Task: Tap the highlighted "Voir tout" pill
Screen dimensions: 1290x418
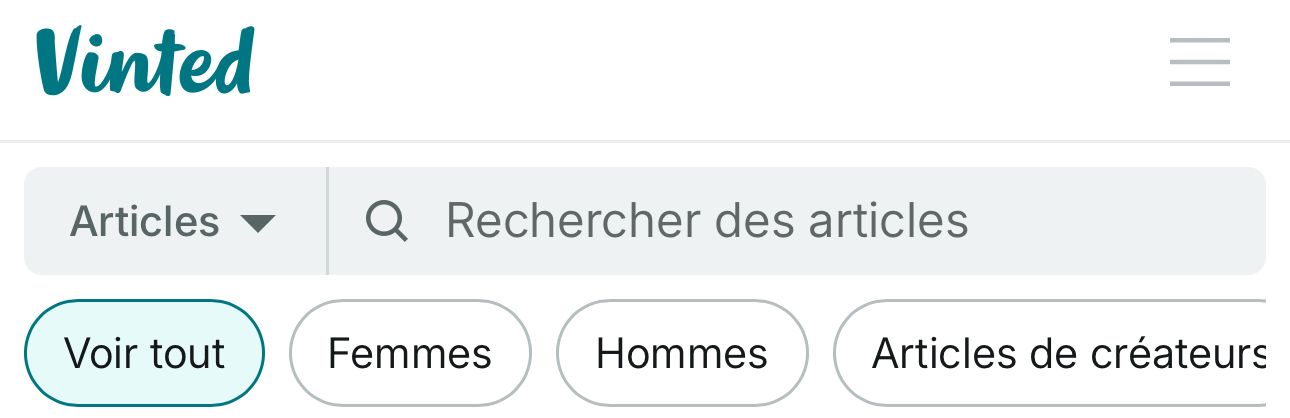Action: click(x=144, y=353)
